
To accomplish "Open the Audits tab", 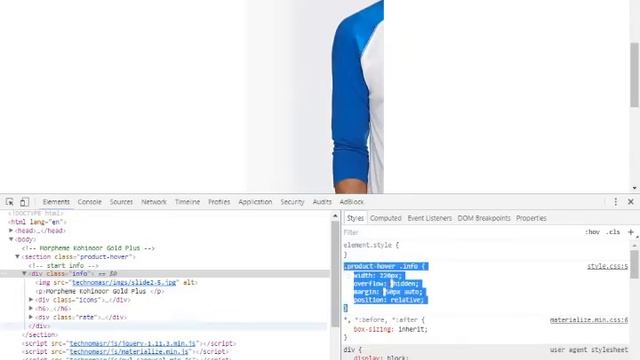I will coord(322,202).
